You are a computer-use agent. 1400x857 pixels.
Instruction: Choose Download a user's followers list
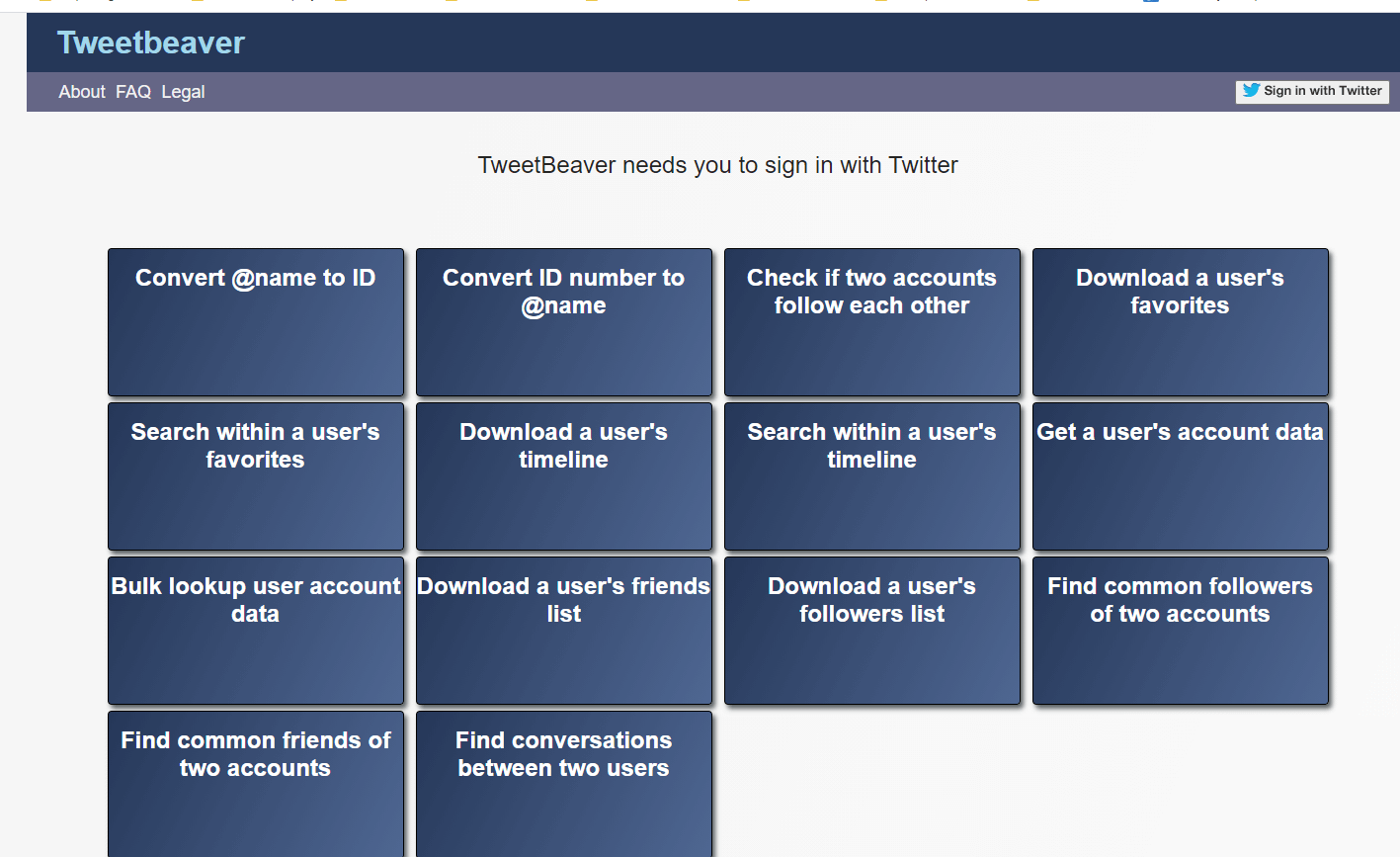(x=872, y=631)
